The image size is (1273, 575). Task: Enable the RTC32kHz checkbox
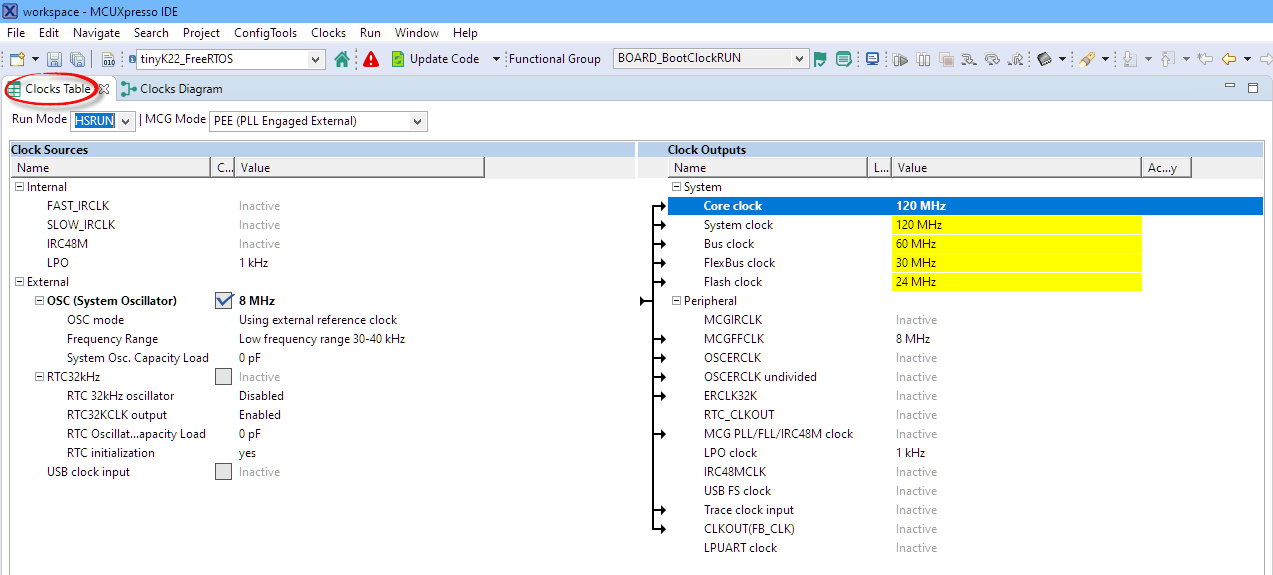point(224,377)
